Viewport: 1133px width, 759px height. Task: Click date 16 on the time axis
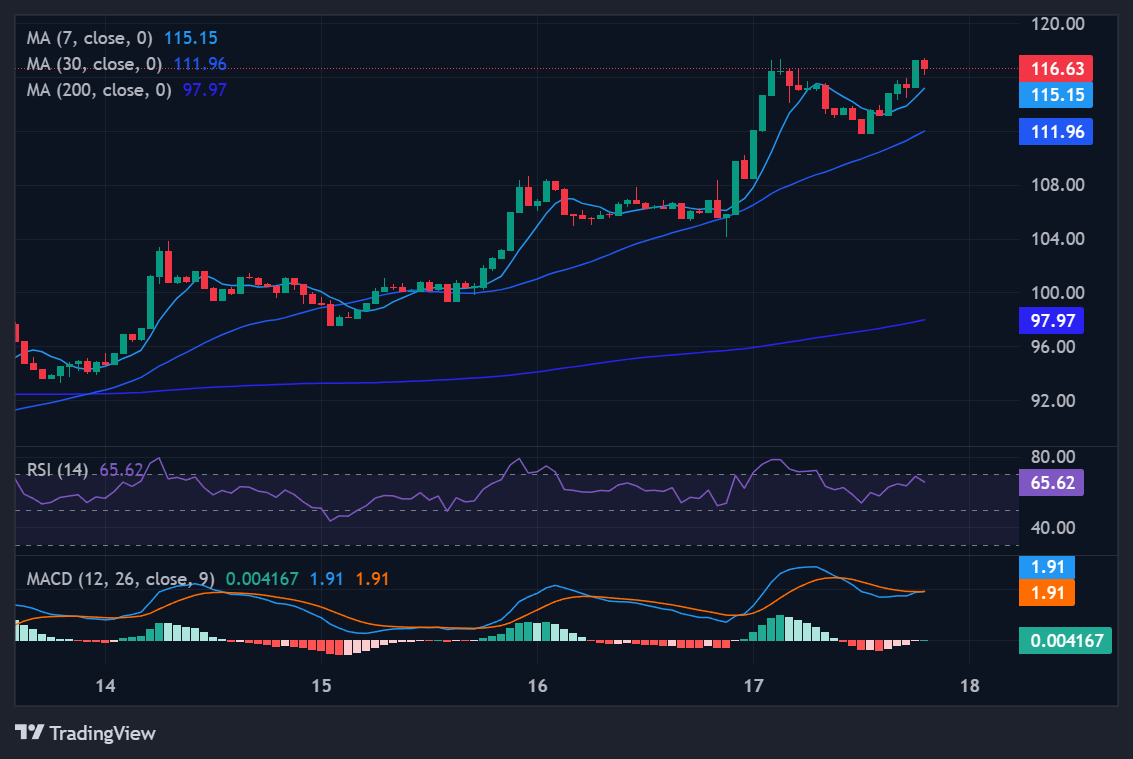[x=537, y=686]
